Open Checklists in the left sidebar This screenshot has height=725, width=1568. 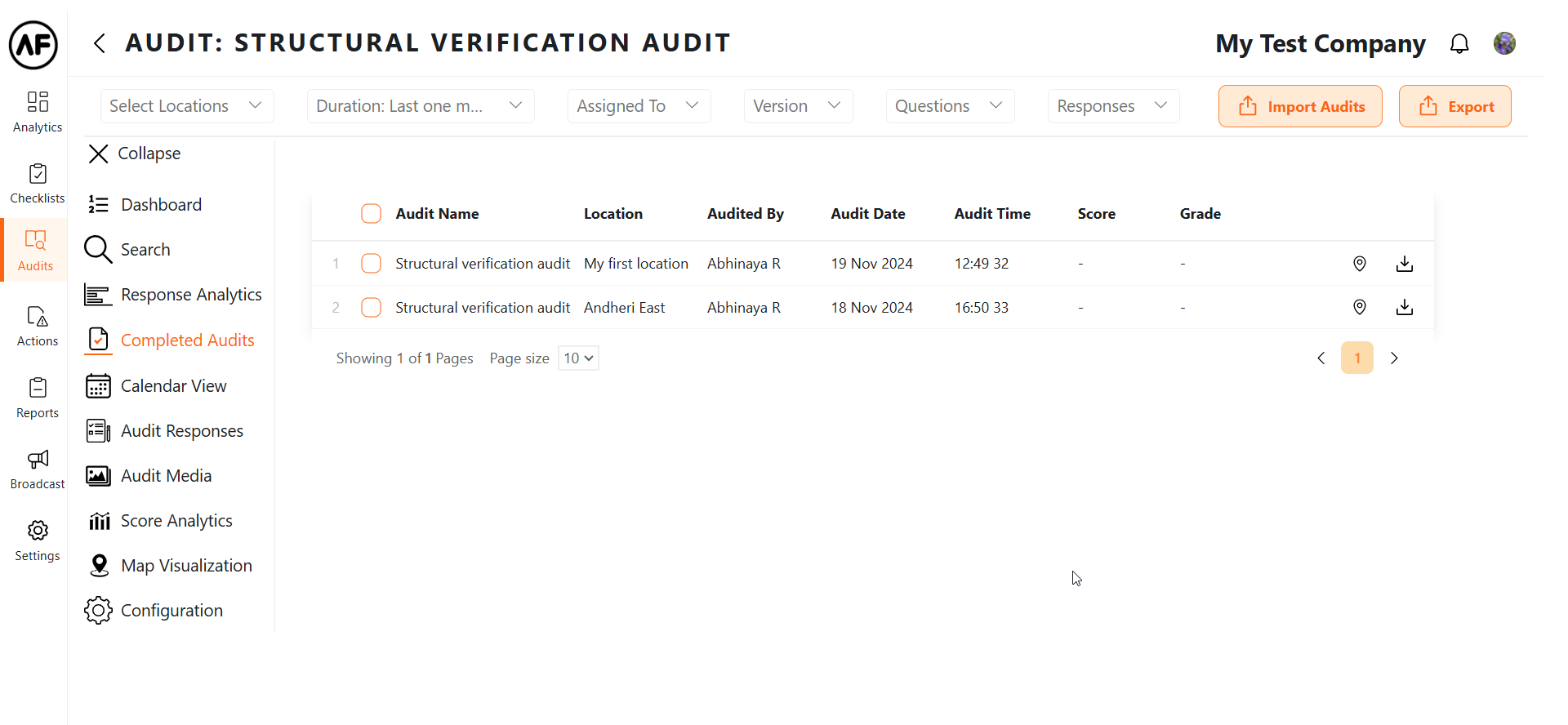(x=38, y=184)
